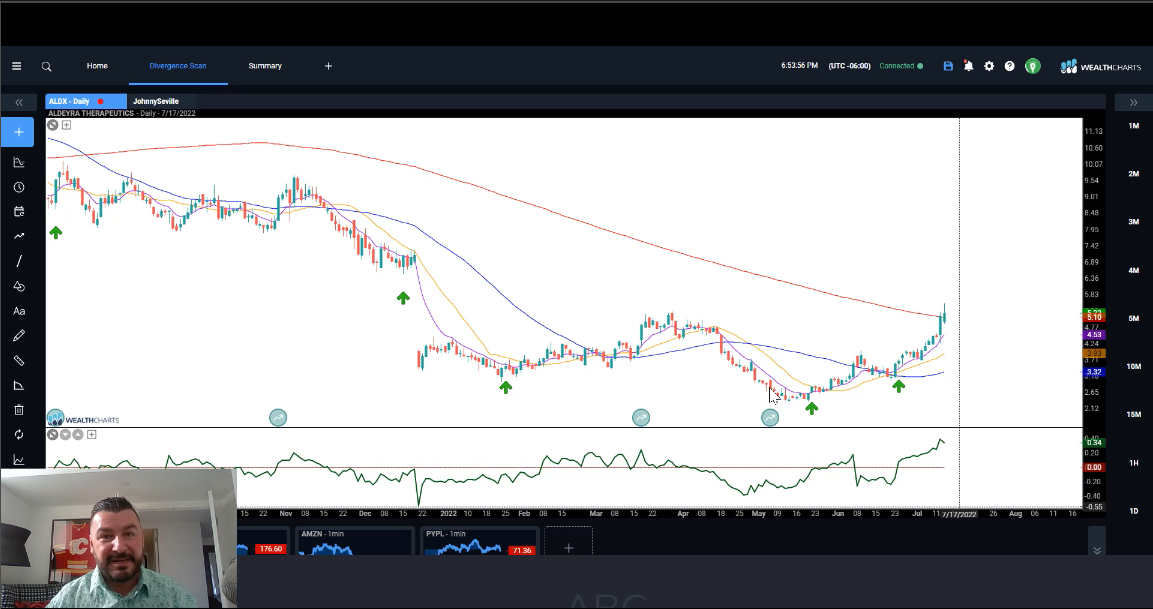Switch to the Divergence Scan tab
This screenshot has height=609, width=1153.
[x=178, y=66]
